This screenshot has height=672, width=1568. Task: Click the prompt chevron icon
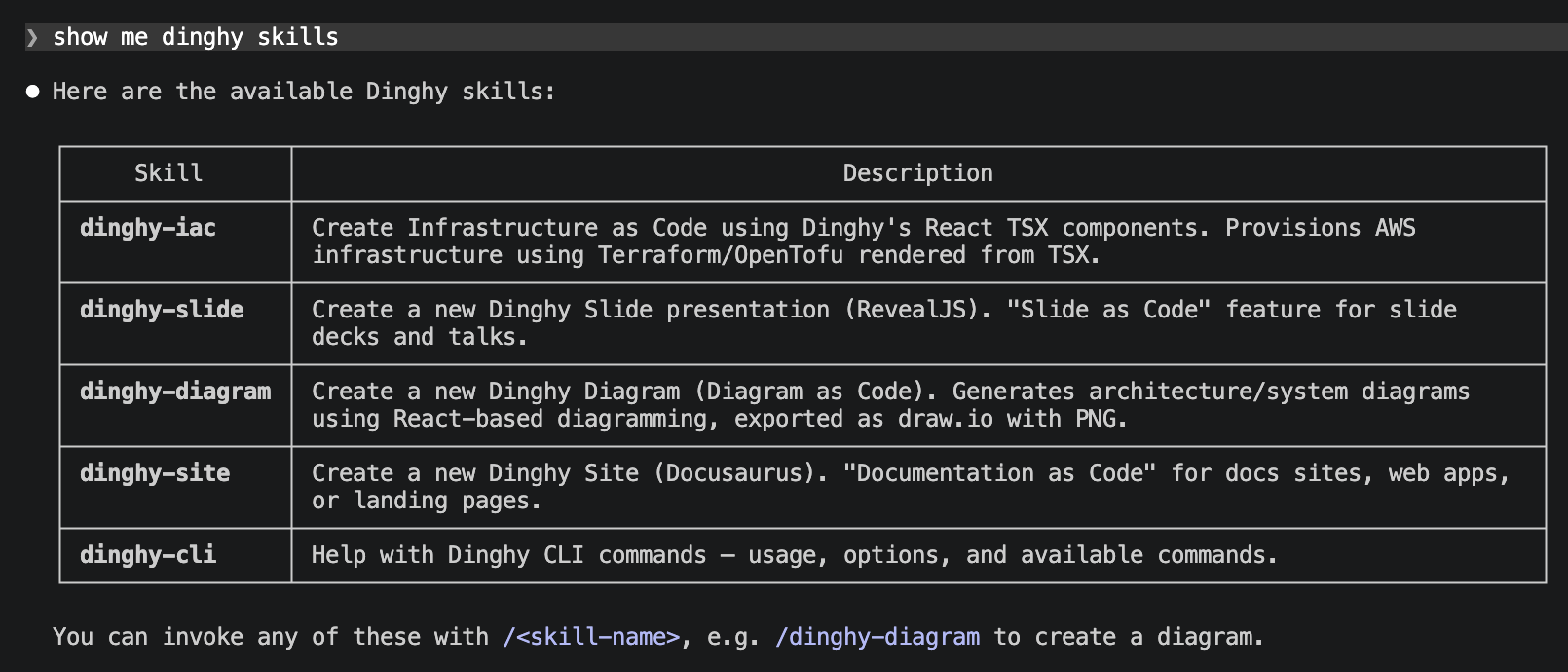32,38
